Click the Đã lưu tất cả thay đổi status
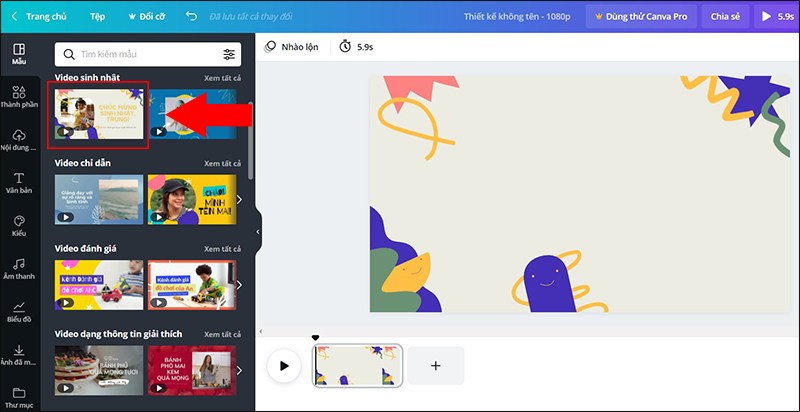Screen dimensions: 800x412 coord(251,16)
